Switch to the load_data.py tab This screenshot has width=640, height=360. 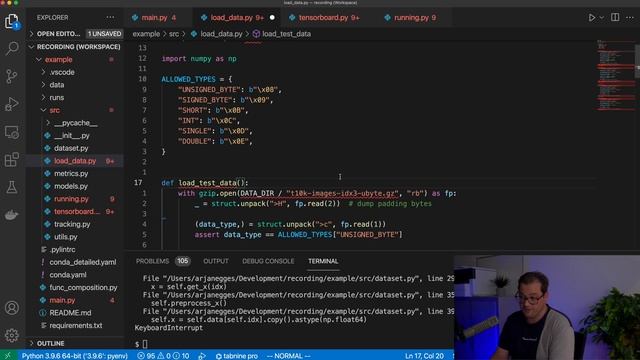[237, 18]
